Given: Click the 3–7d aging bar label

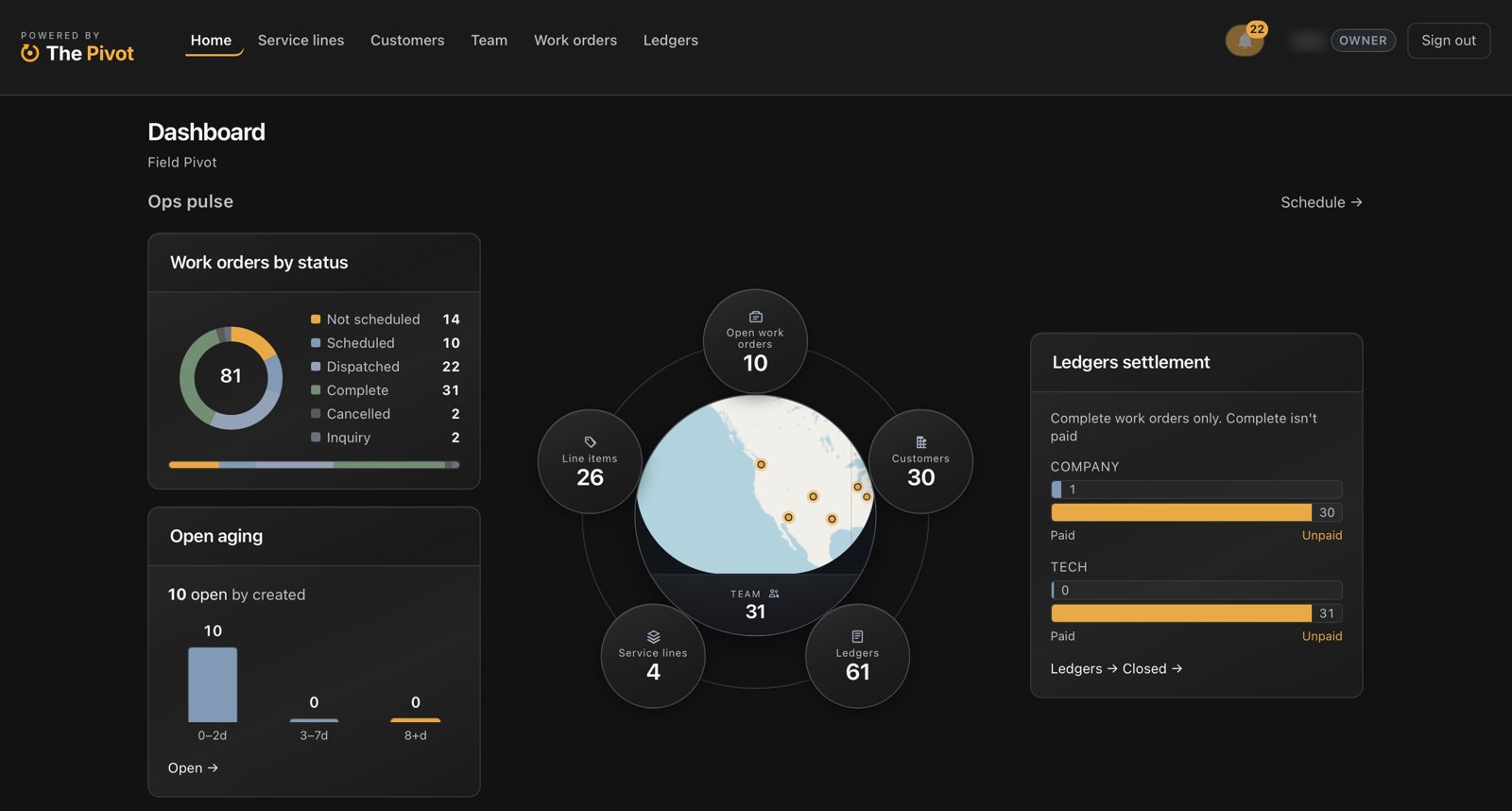Looking at the screenshot, I should tap(314, 735).
